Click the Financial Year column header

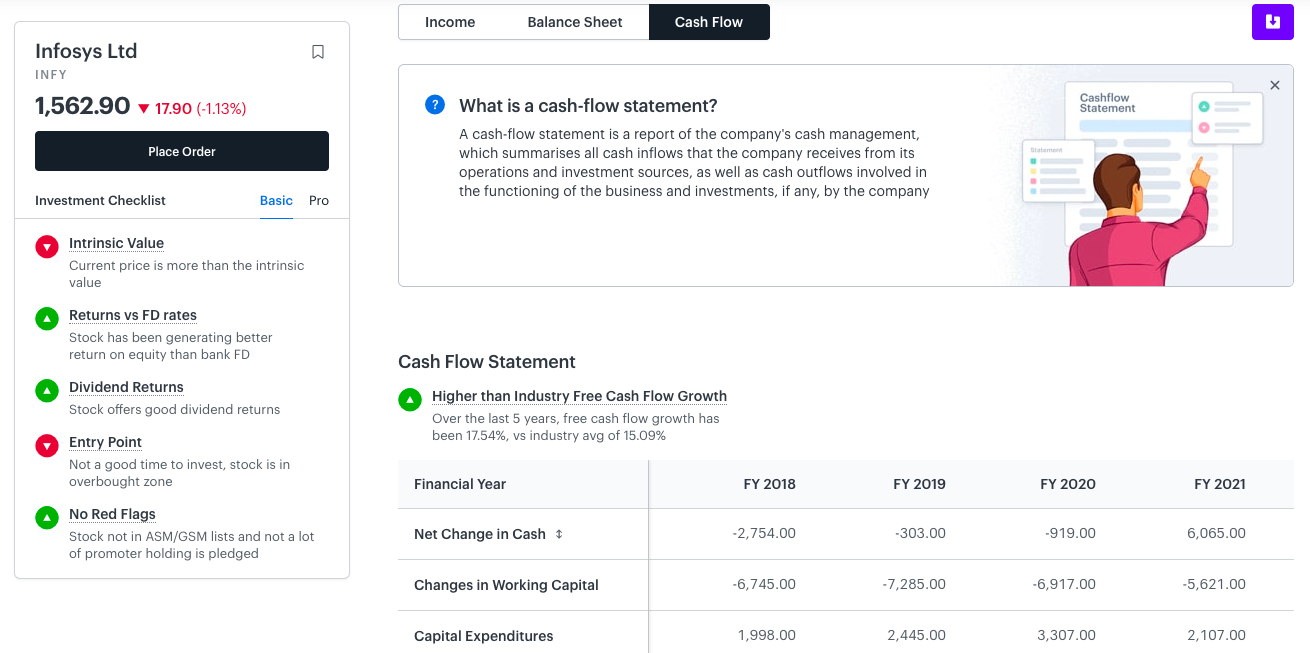(x=460, y=484)
